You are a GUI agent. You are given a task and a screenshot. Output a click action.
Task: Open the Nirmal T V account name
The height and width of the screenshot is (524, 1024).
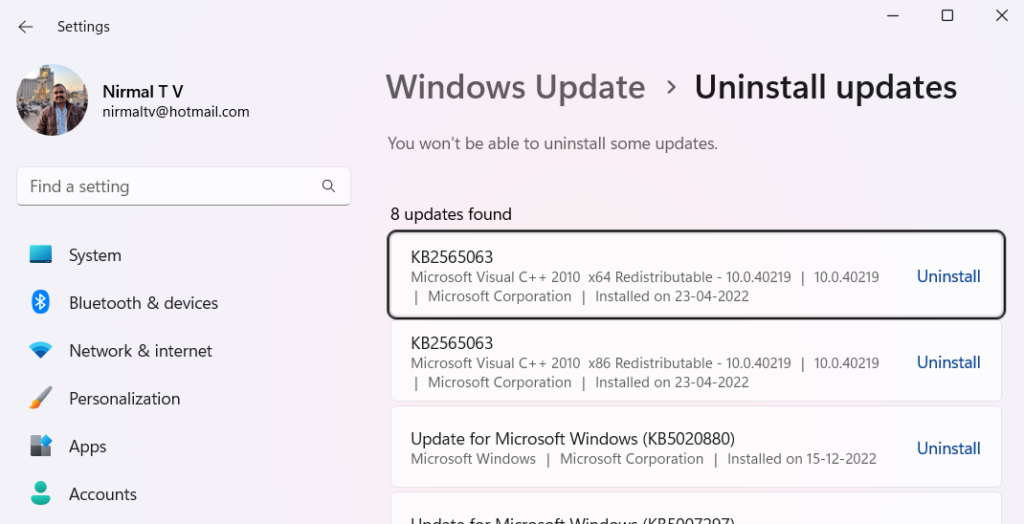(x=142, y=91)
